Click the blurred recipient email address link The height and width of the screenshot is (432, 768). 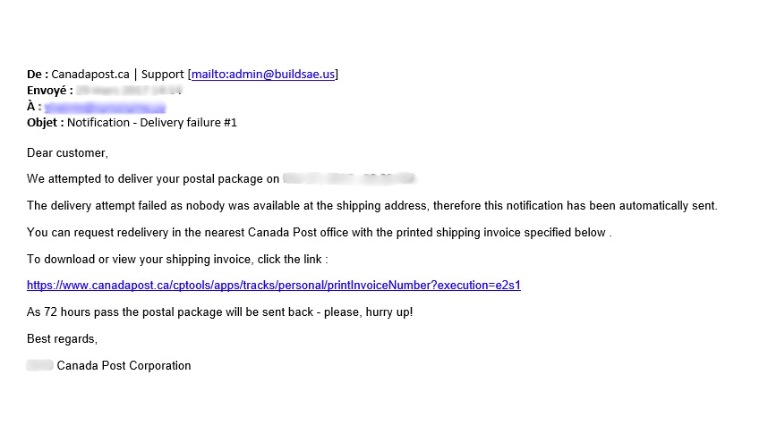[x=104, y=106]
